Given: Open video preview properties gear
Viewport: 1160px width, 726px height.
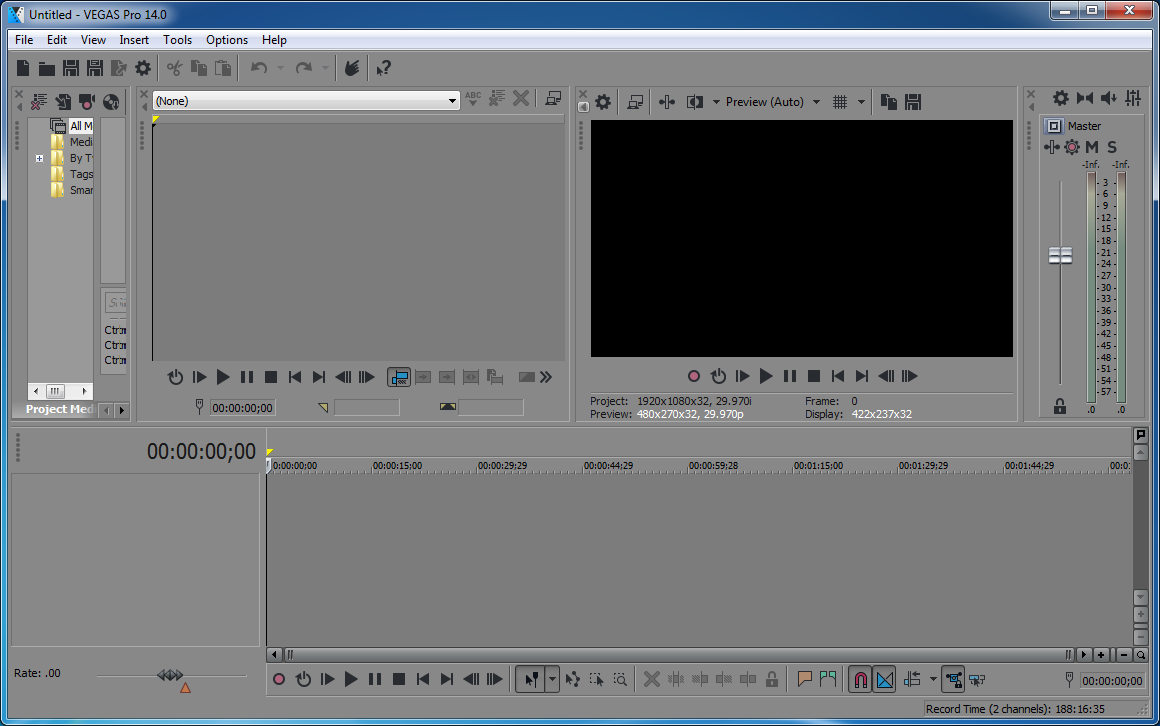Looking at the screenshot, I should coord(603,102).
